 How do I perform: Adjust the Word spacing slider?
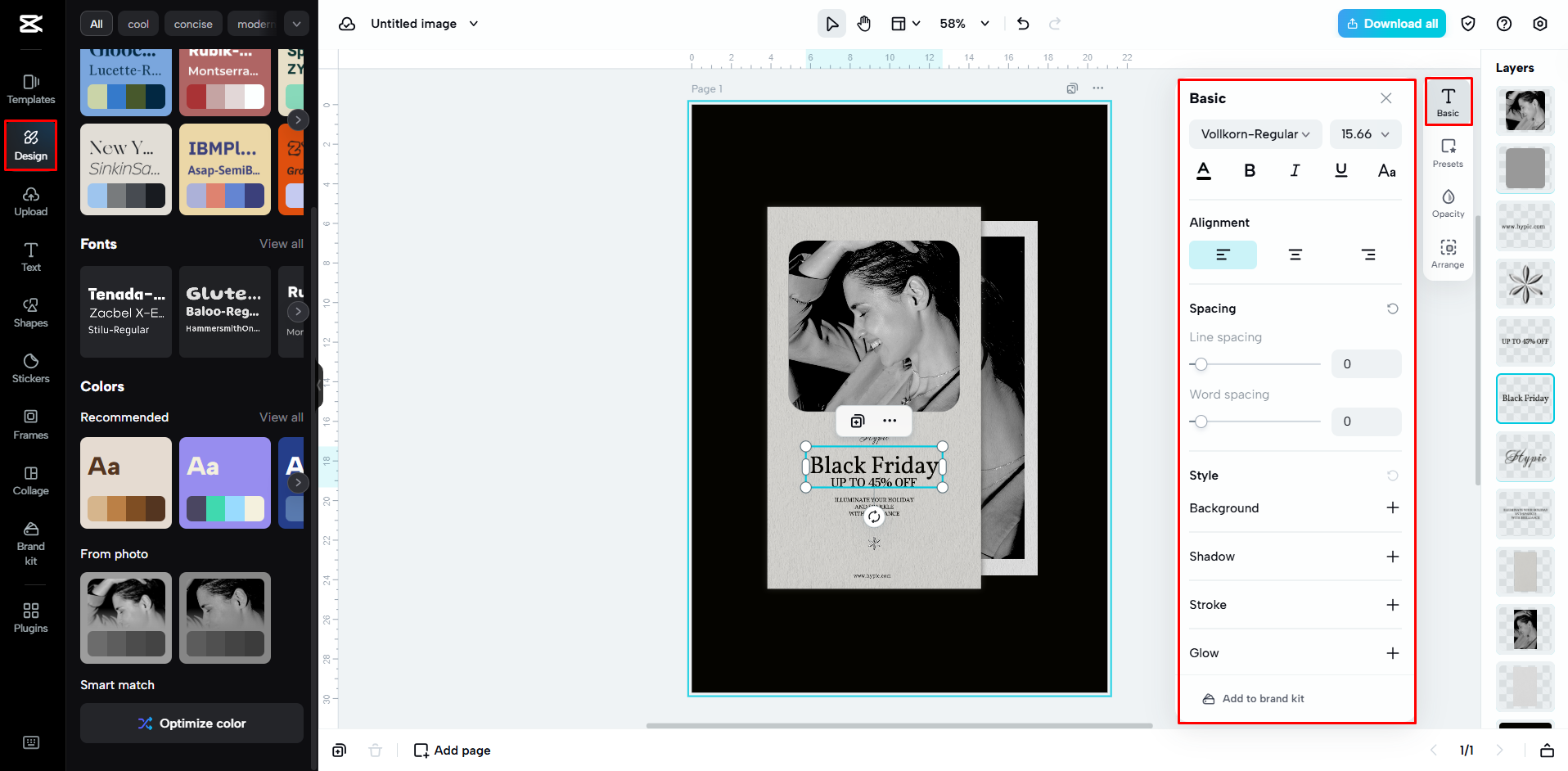tap(1201, 422)
